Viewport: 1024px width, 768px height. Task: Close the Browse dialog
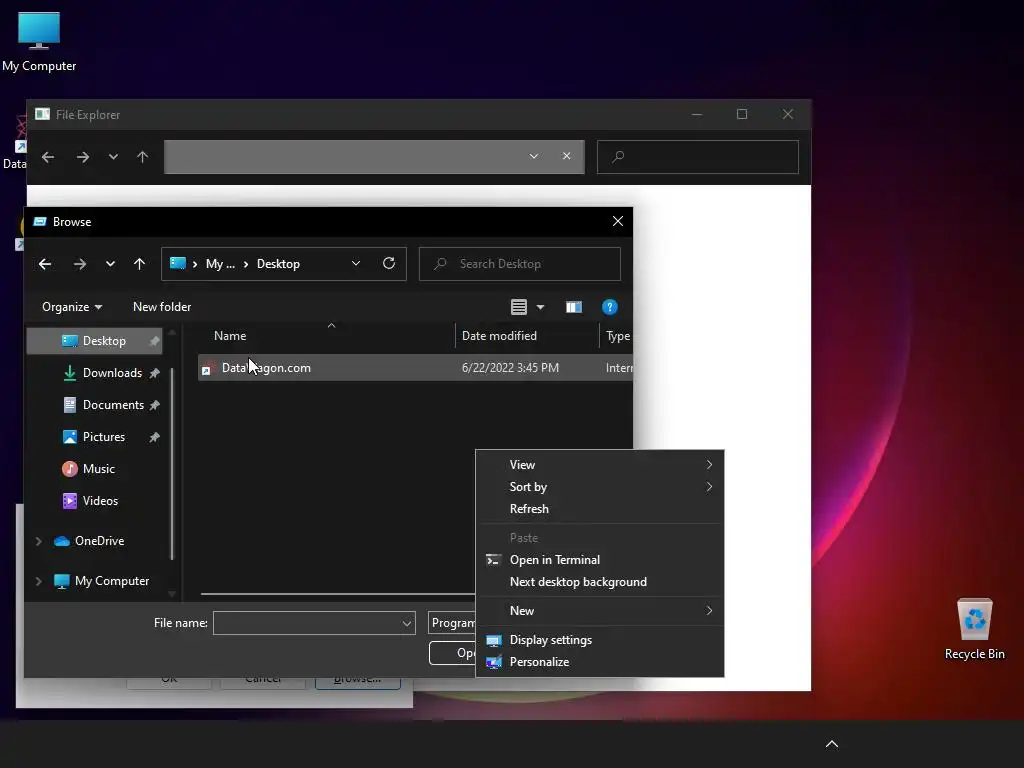pyautogui.click(x=618, y=221)
